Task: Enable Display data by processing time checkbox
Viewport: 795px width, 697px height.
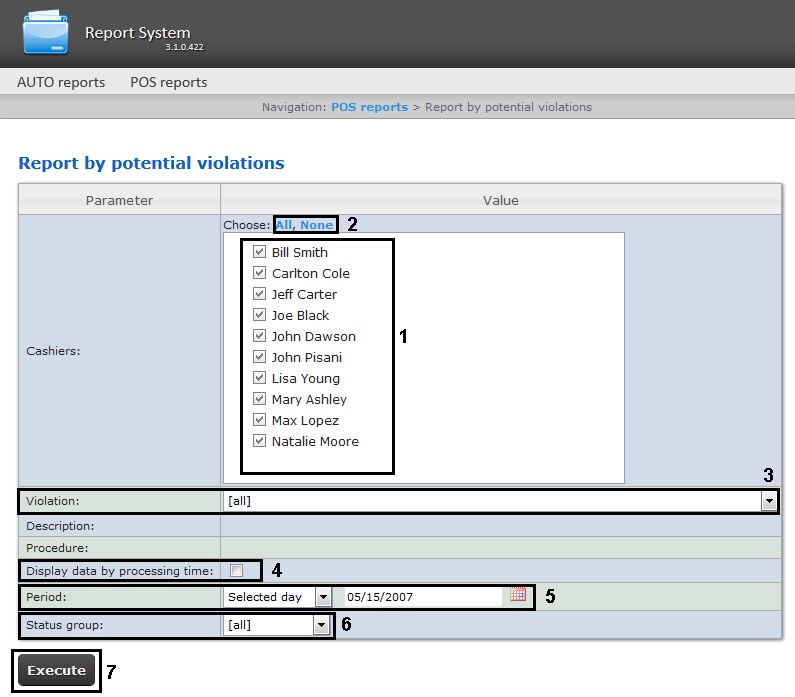Action: pos(236,570)
